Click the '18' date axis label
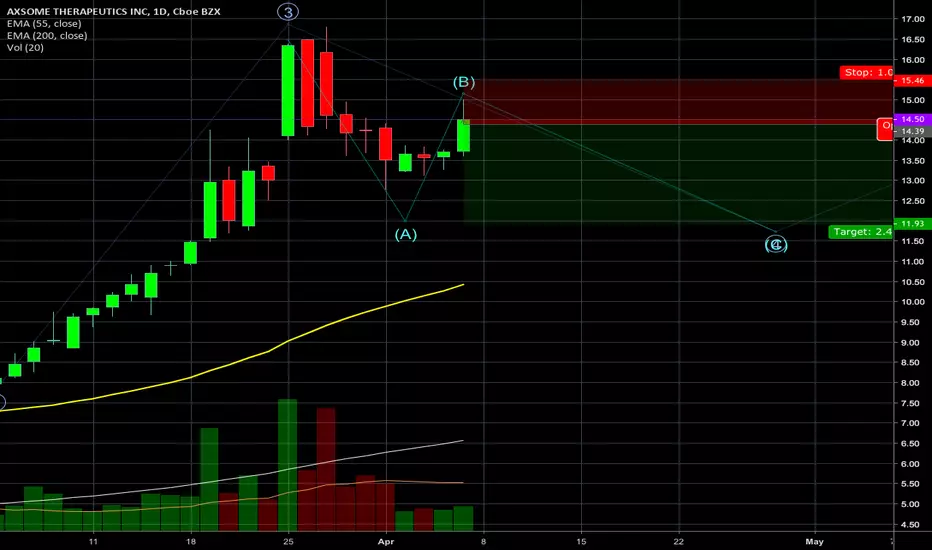This screenshot has width=932, height=550. click(191, 542)
